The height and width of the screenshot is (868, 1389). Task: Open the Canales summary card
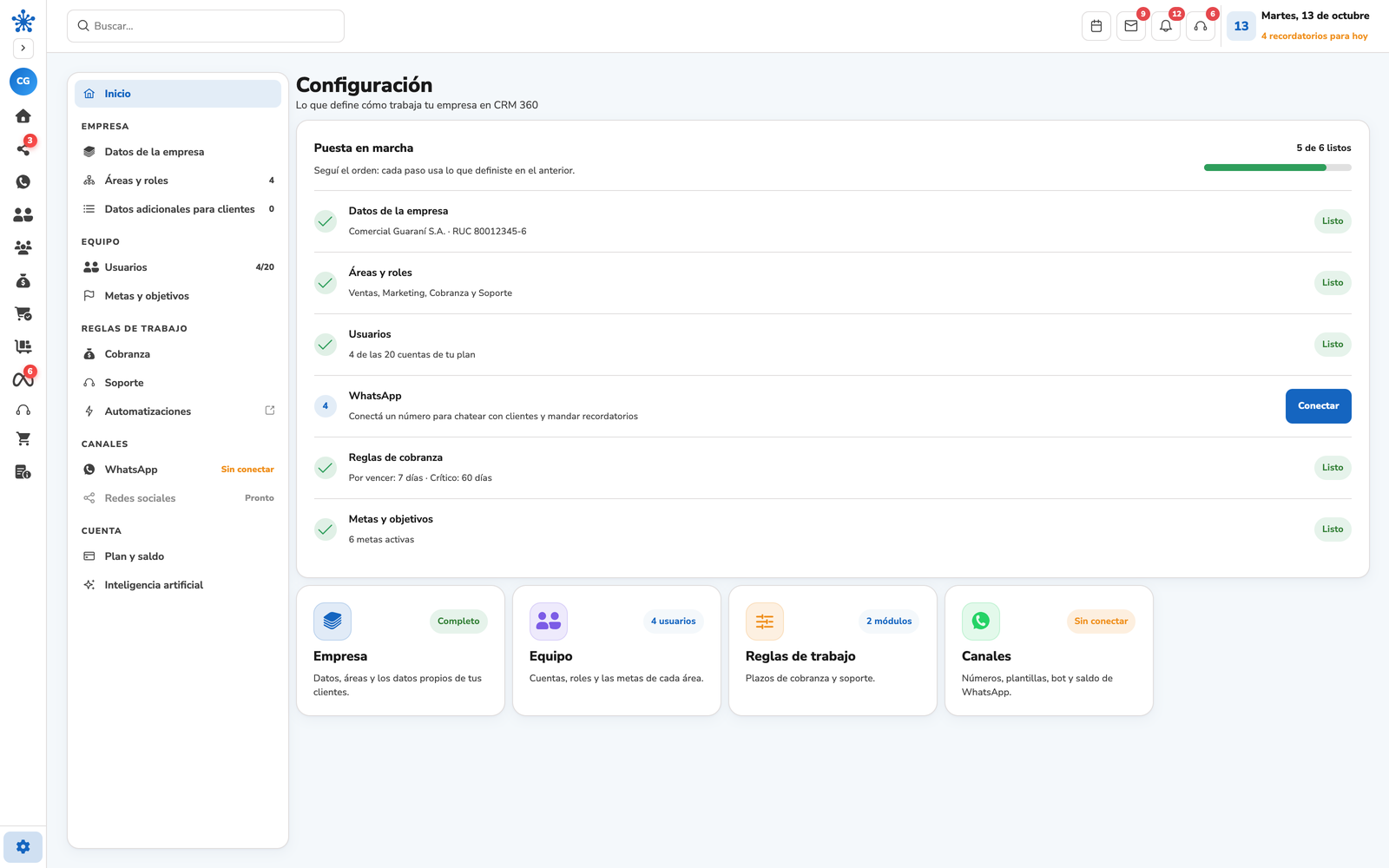(x=1049, y=651)
